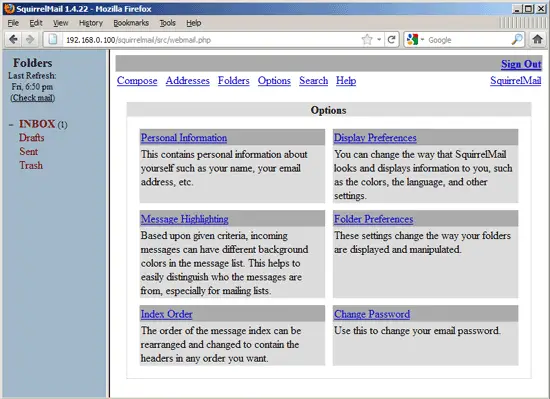Click the Sign Out link
The image size is (550, 399).
[521, 64]
